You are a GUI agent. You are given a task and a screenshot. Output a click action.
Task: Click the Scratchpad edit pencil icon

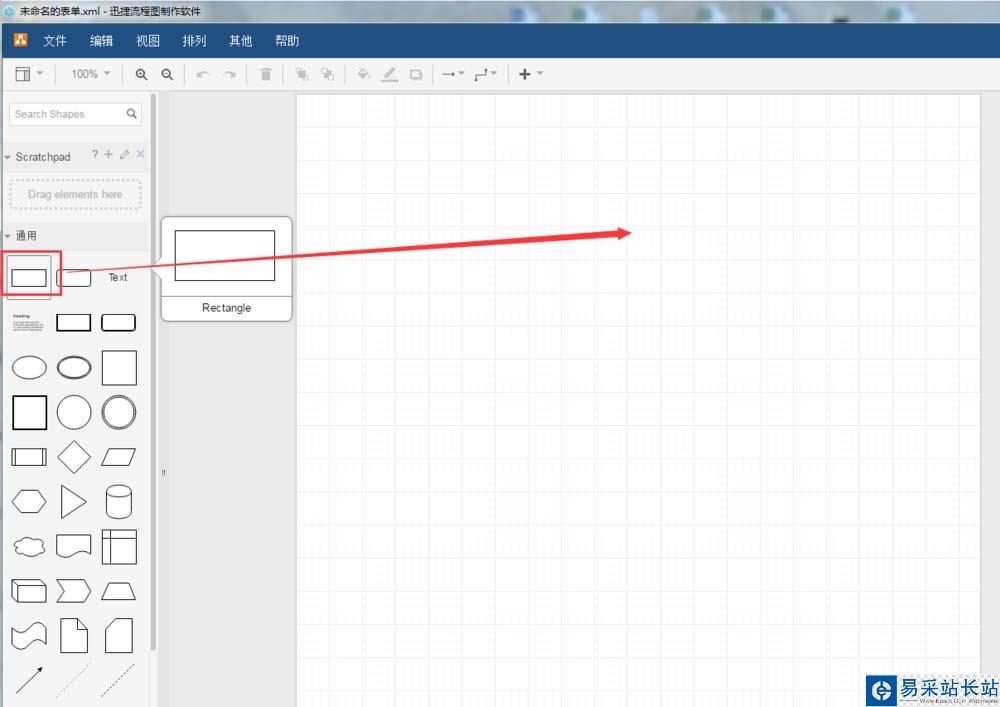coord(124,154)
